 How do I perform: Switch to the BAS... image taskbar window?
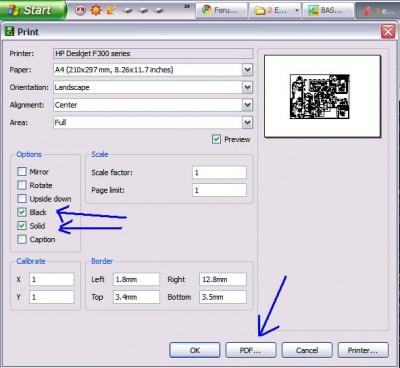328,11
